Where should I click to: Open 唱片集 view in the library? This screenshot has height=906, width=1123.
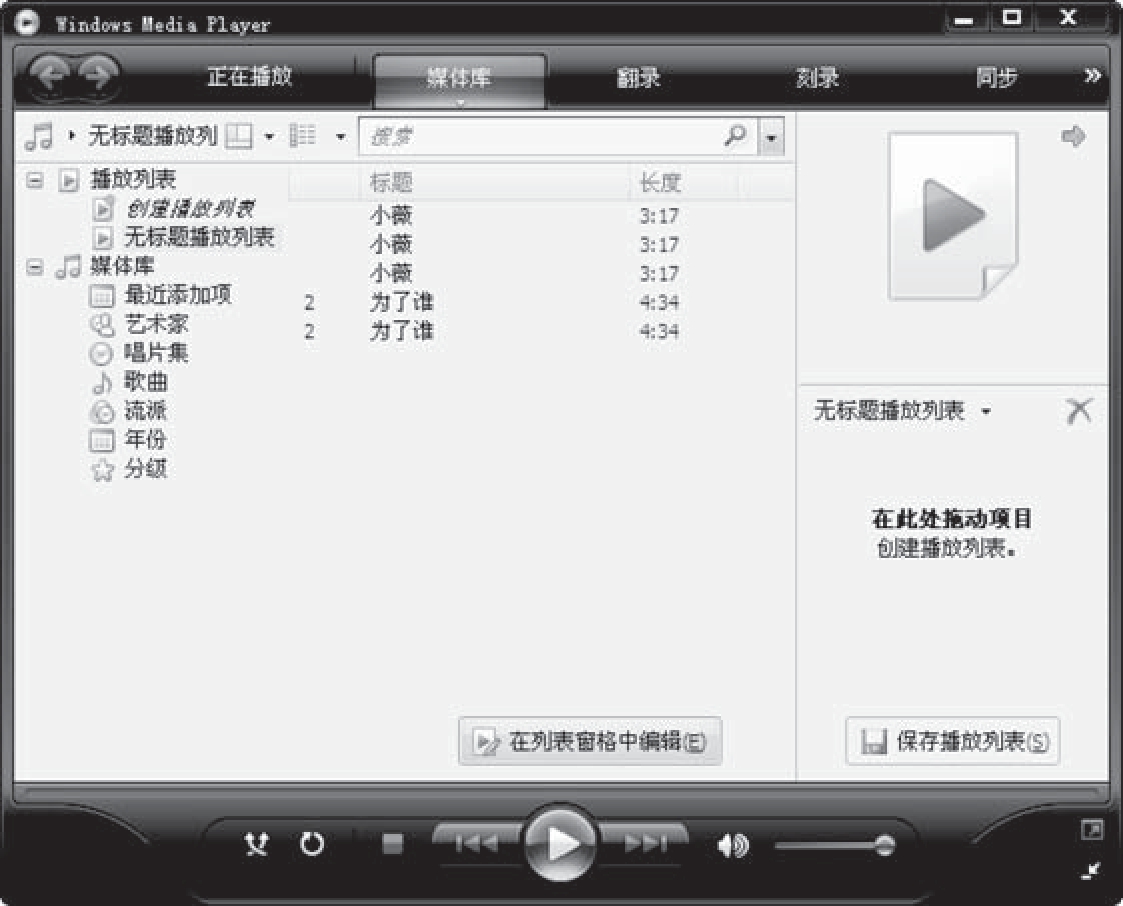156,352
